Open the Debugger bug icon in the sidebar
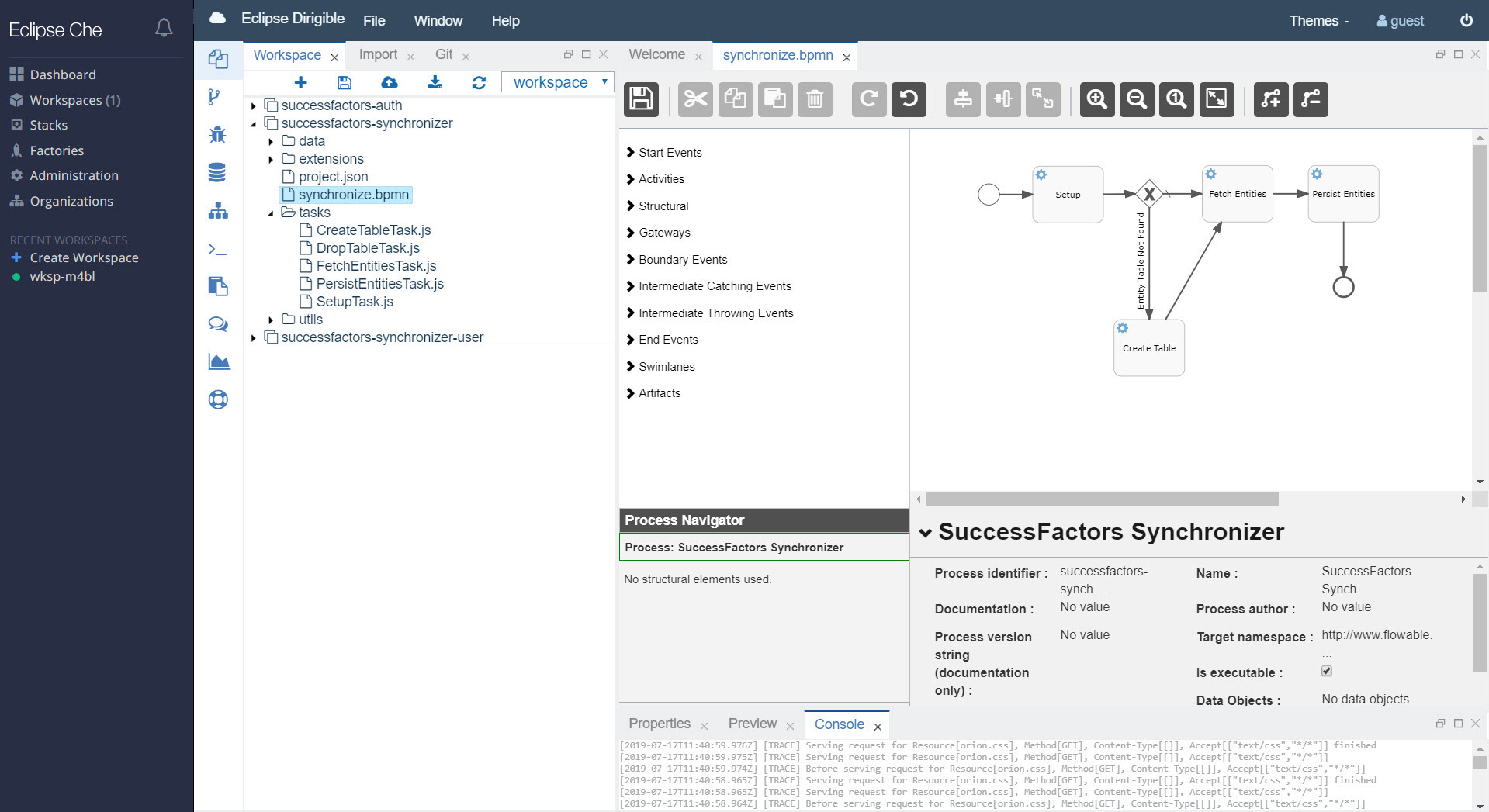The width and height of the screenshot is (1489, 812). 217,134
